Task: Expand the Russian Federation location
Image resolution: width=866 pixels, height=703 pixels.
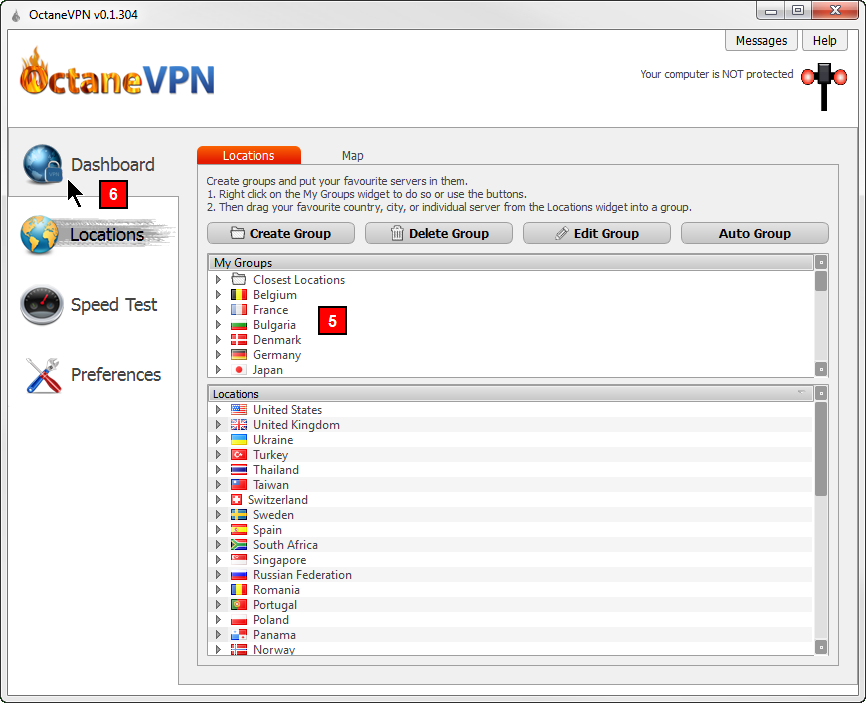Action: click(x=218, y=574)
